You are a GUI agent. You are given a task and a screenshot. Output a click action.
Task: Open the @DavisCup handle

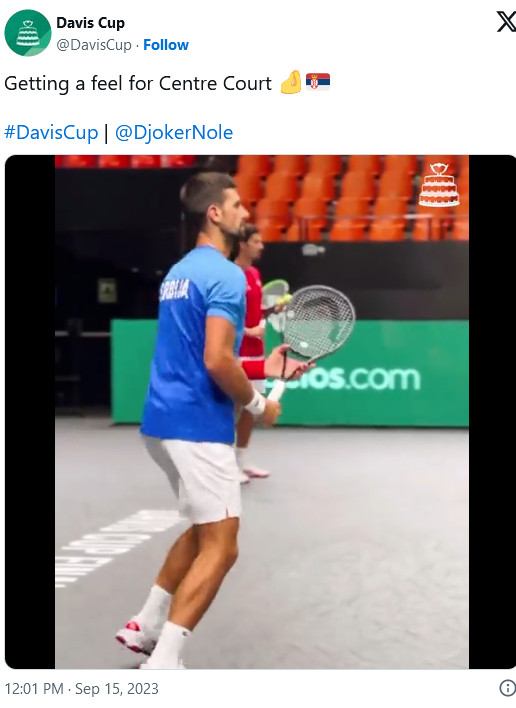[94, 45]
